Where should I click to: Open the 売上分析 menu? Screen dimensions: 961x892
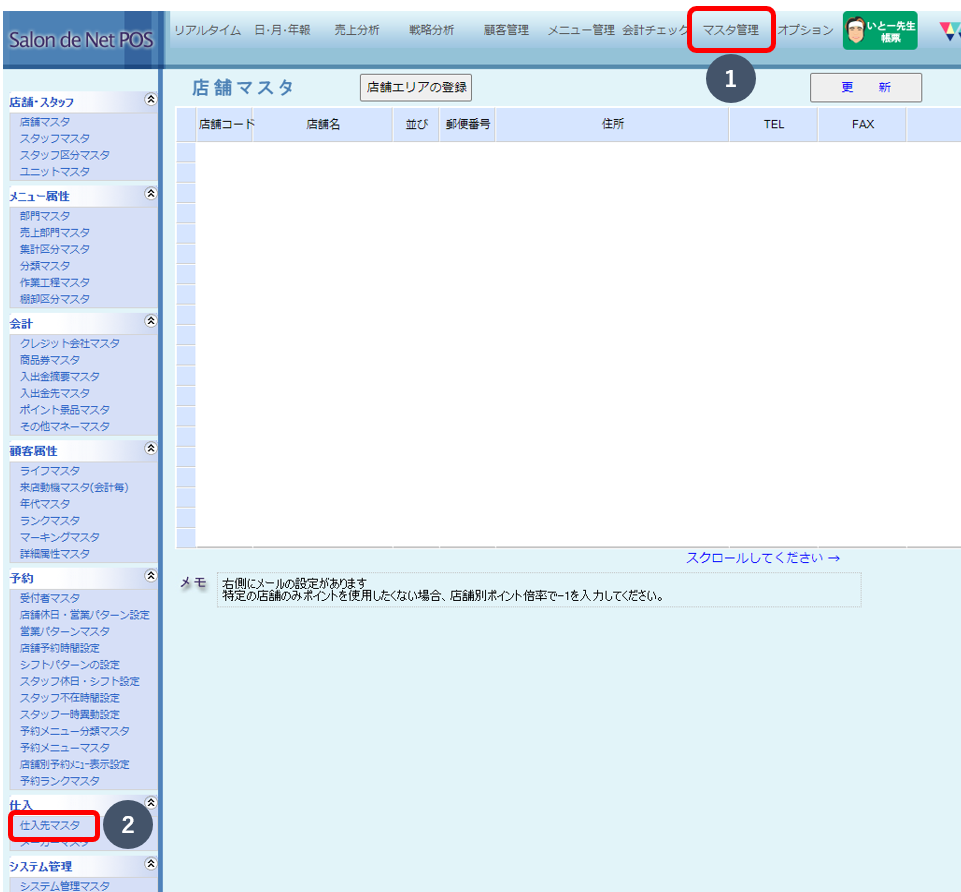[x=356, y=30]
